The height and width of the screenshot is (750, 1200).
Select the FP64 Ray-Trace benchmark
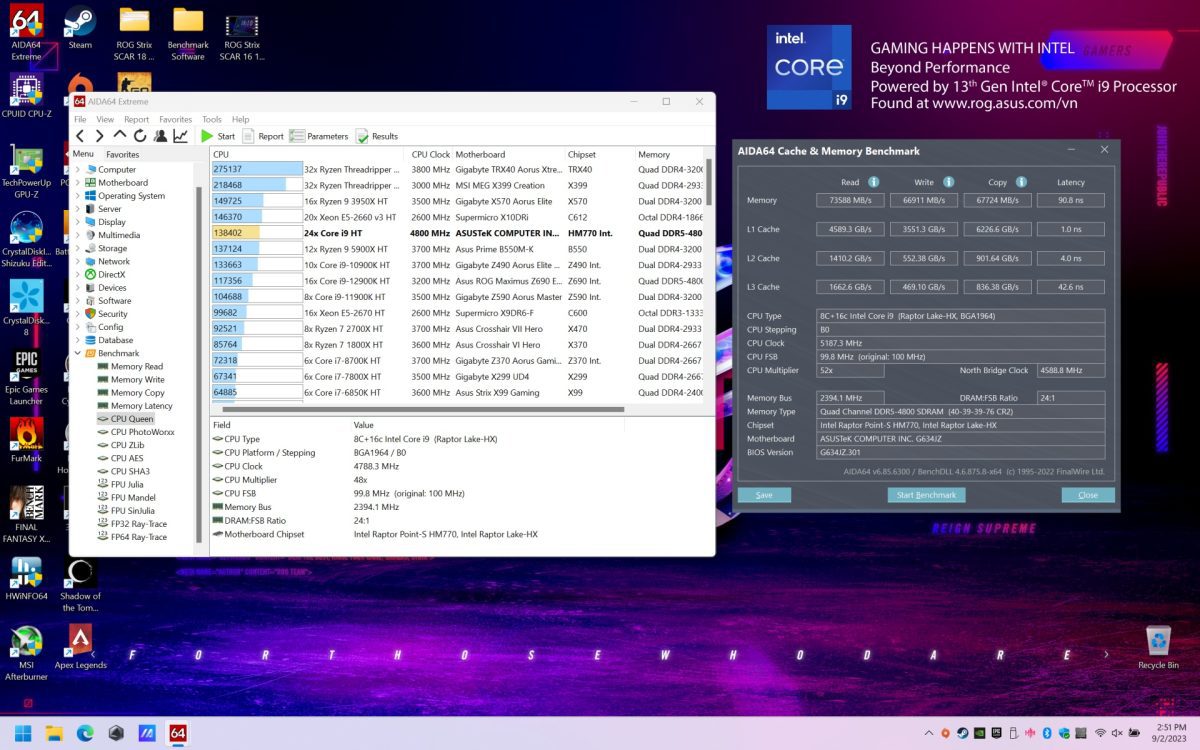(132, 537)
